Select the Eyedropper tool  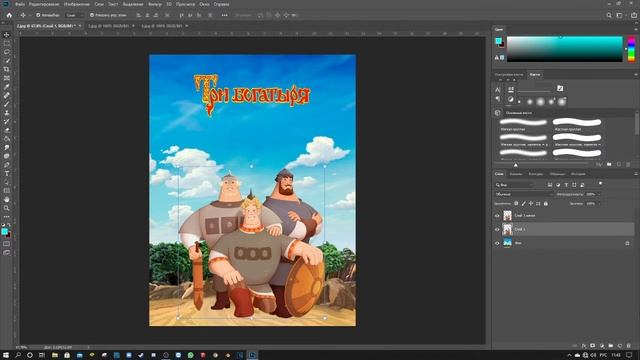(7, 87)
